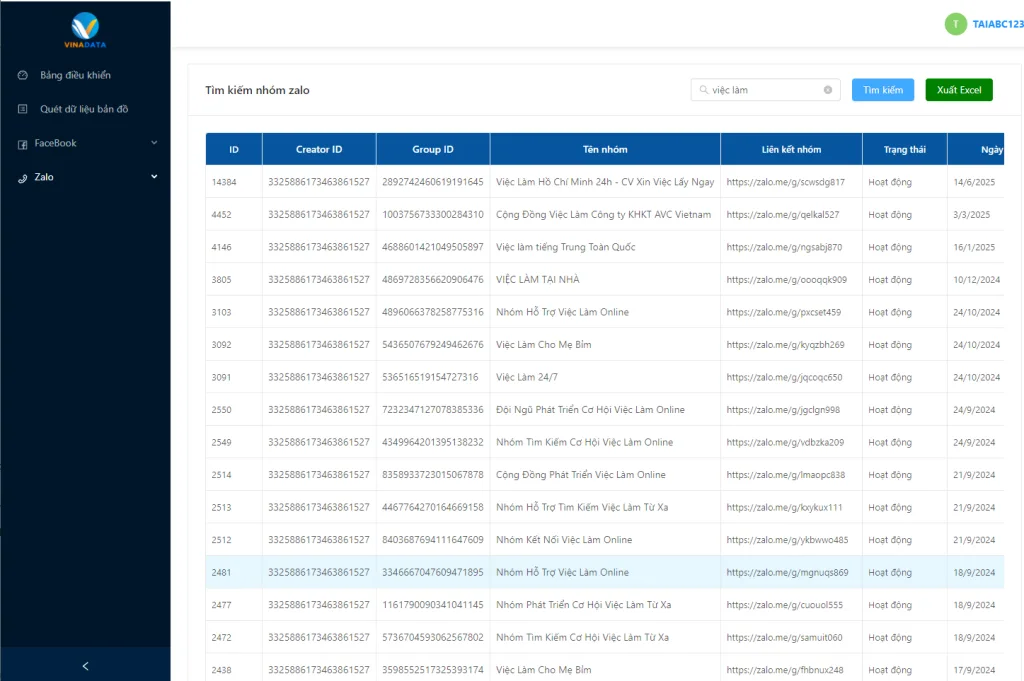
Task: Click Creator ID in row 2438
Action: (x=319, y=670)
